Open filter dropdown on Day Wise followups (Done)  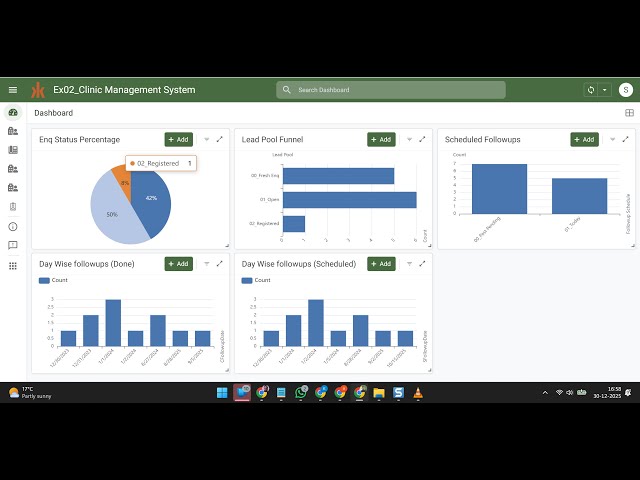pyautogui.click(x=207, y=264)
